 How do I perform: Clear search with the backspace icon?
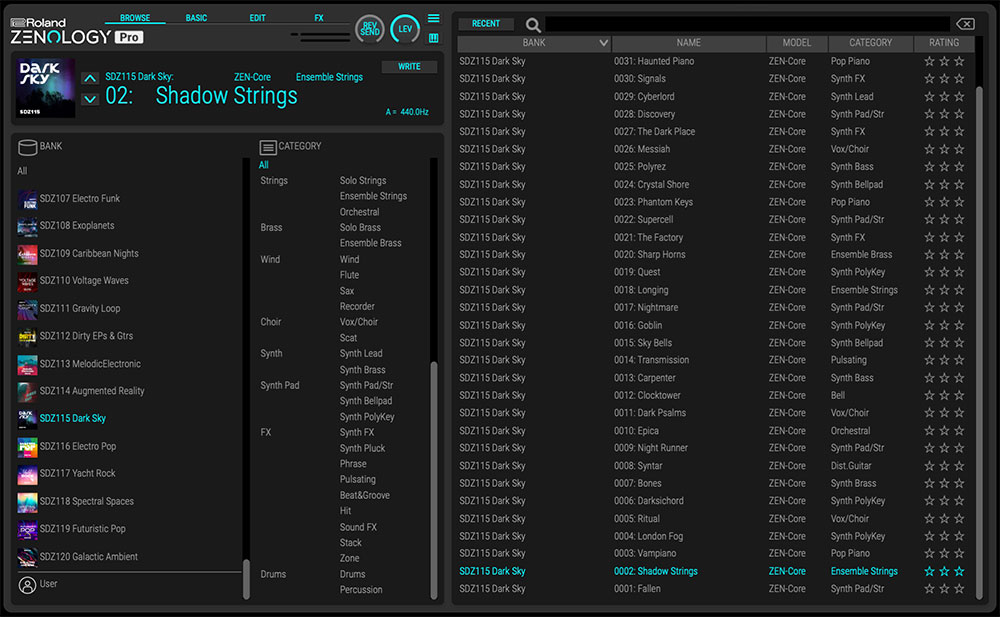tap(964, 24)
